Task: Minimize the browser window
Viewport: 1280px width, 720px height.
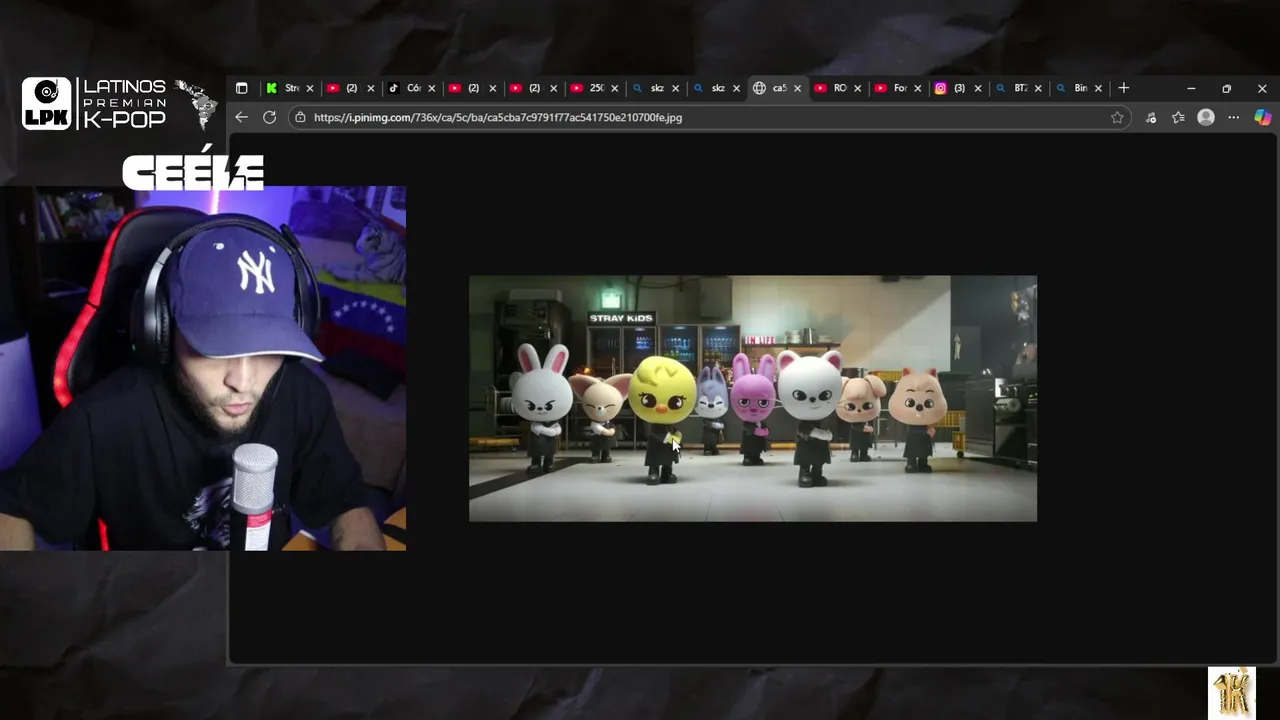Action: click(x=1191, y=88)
